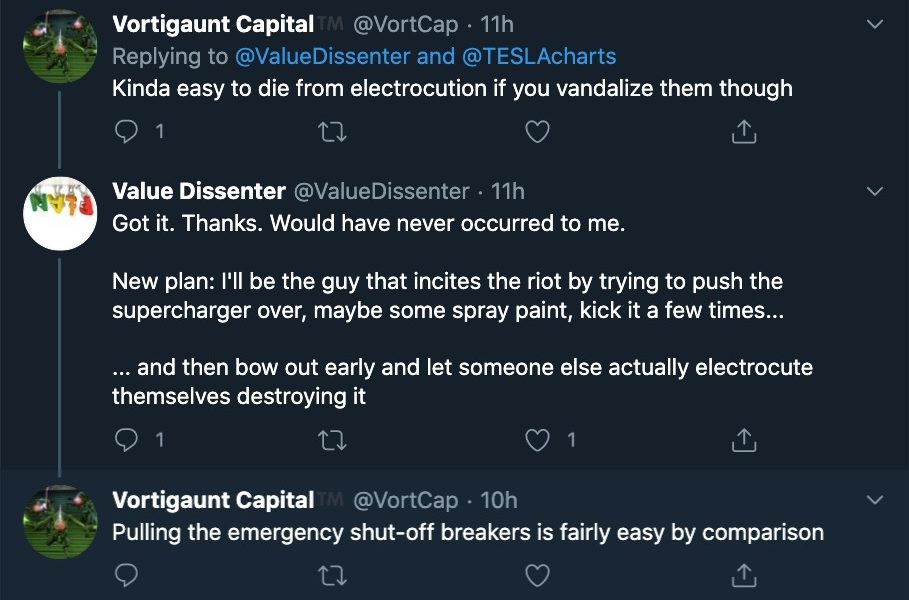Open Vortigaunt Capital's avatar on first tweet
This screenshot has width=909, height=600.
(x=60, y=46)
